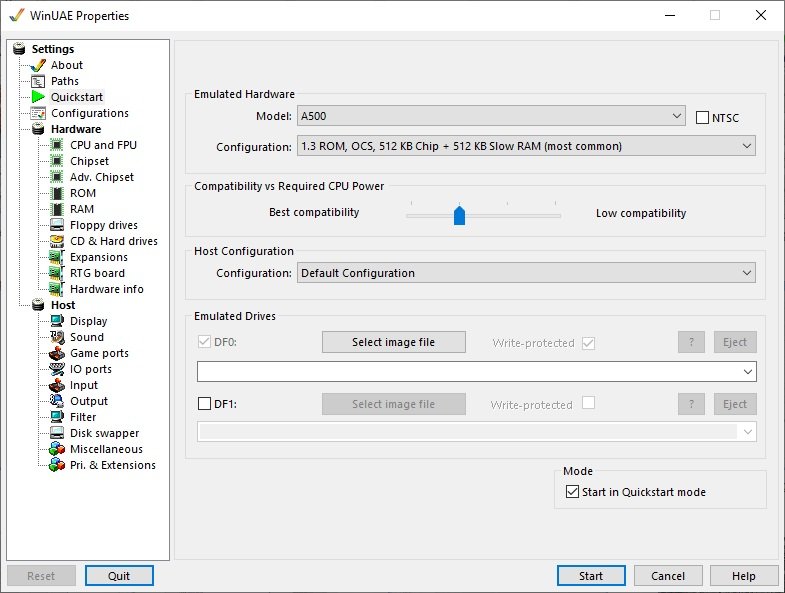Expand the DF1 image path dropdown
785x593 pixels.
747,432
